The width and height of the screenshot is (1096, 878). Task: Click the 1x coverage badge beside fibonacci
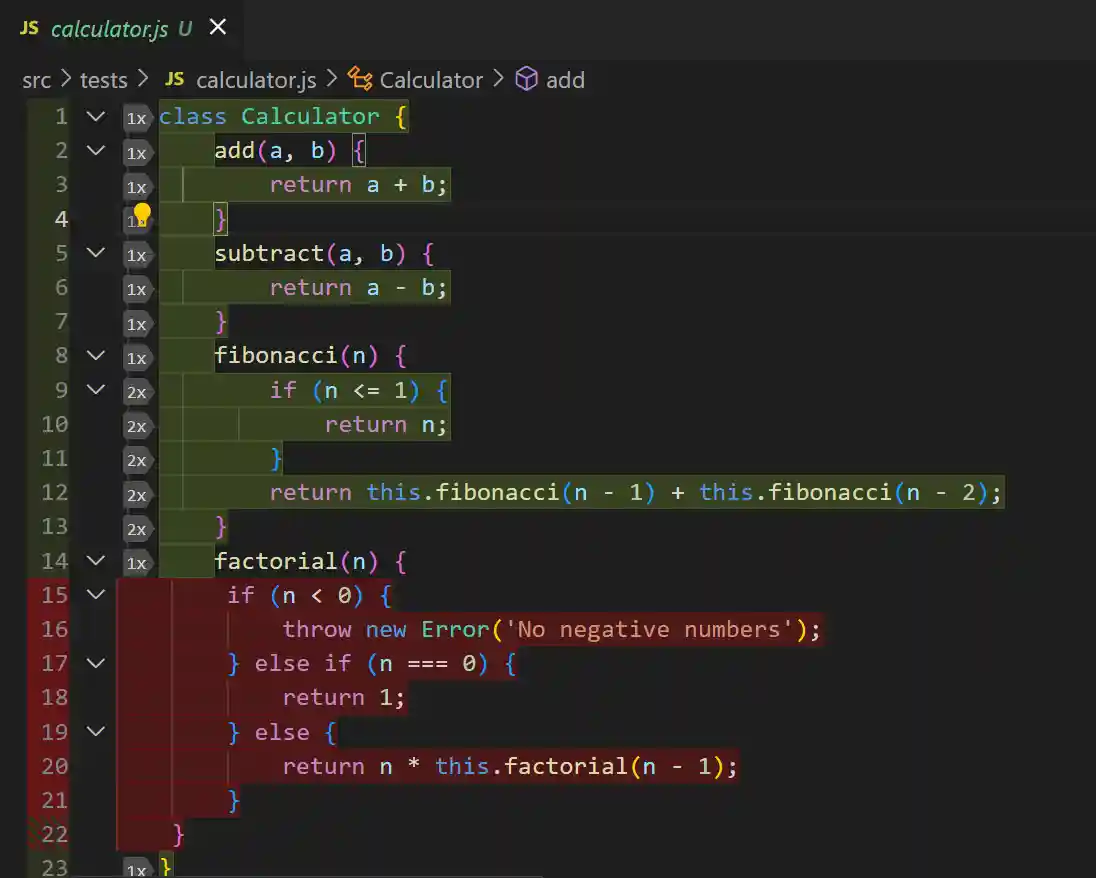[x=137, y=358]
